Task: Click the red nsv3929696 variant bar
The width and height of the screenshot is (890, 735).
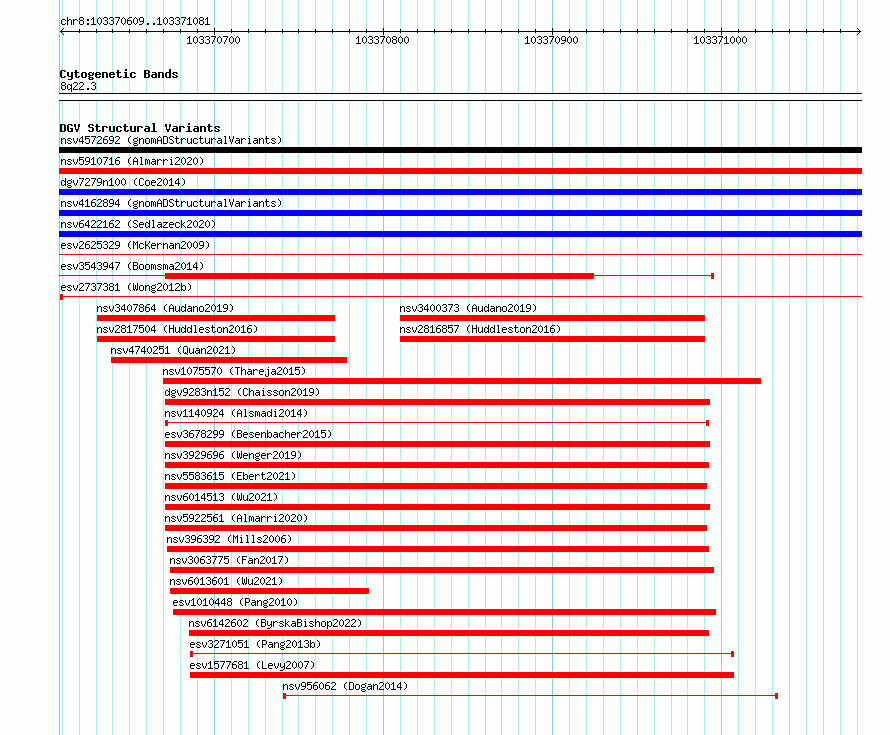Action: click(437, 465)
